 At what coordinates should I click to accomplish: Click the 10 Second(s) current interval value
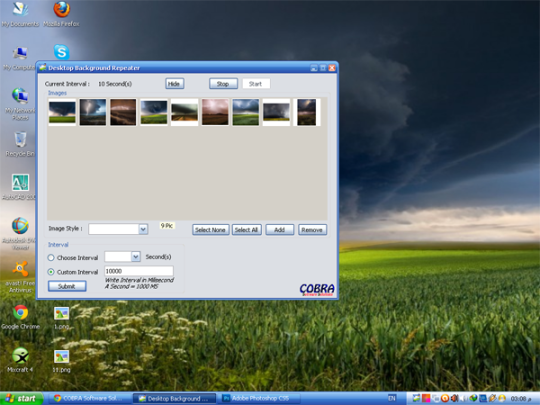pyautogui.click(x=115, y=84)
